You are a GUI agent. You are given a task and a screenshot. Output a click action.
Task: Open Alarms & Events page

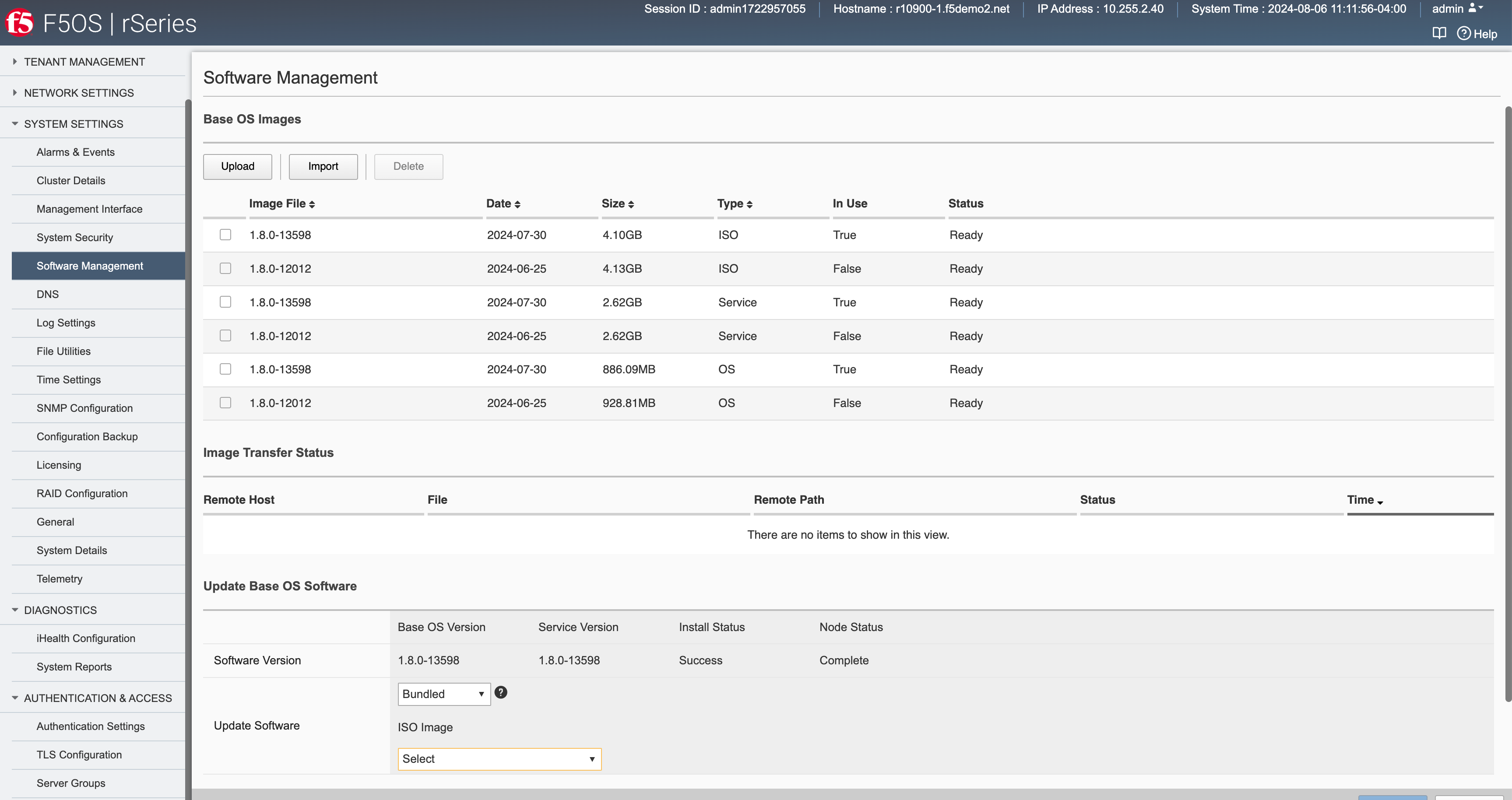(98, 152)
